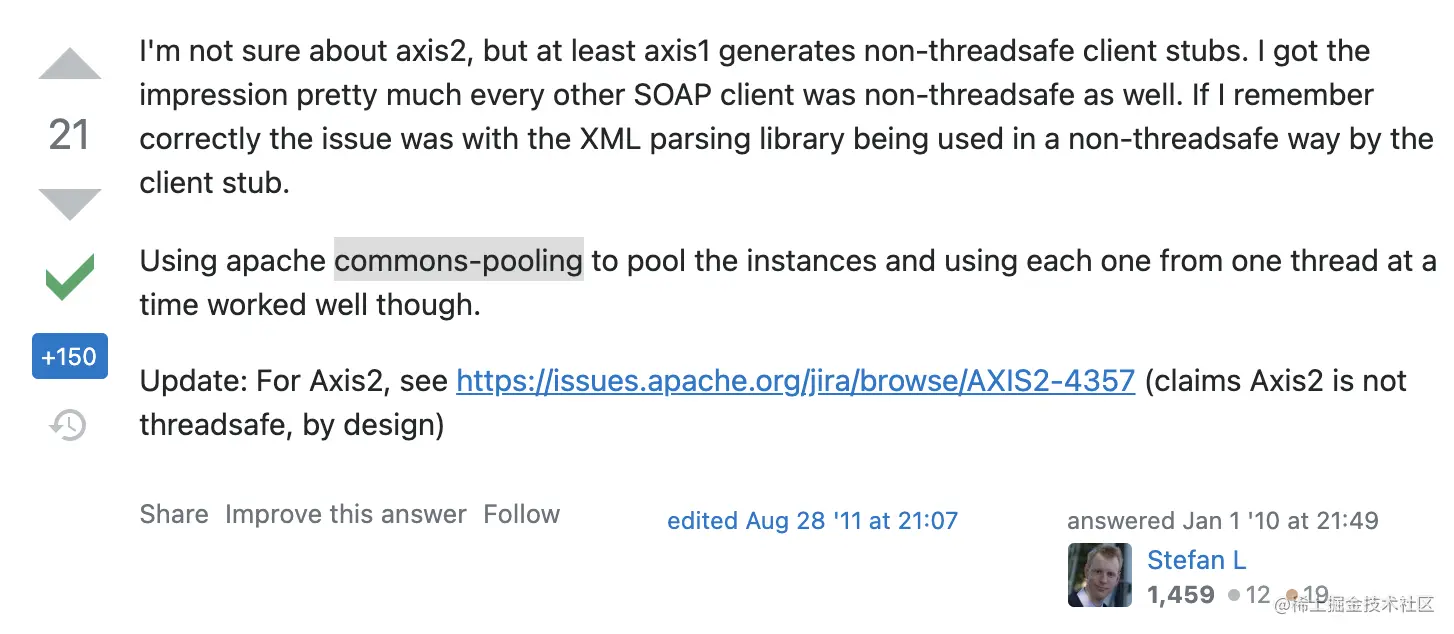This screenshot has height=634, width=1454.
Task: Open Stefan L's user profile name
Action: pyautogui.click(x=1196, y=560)
